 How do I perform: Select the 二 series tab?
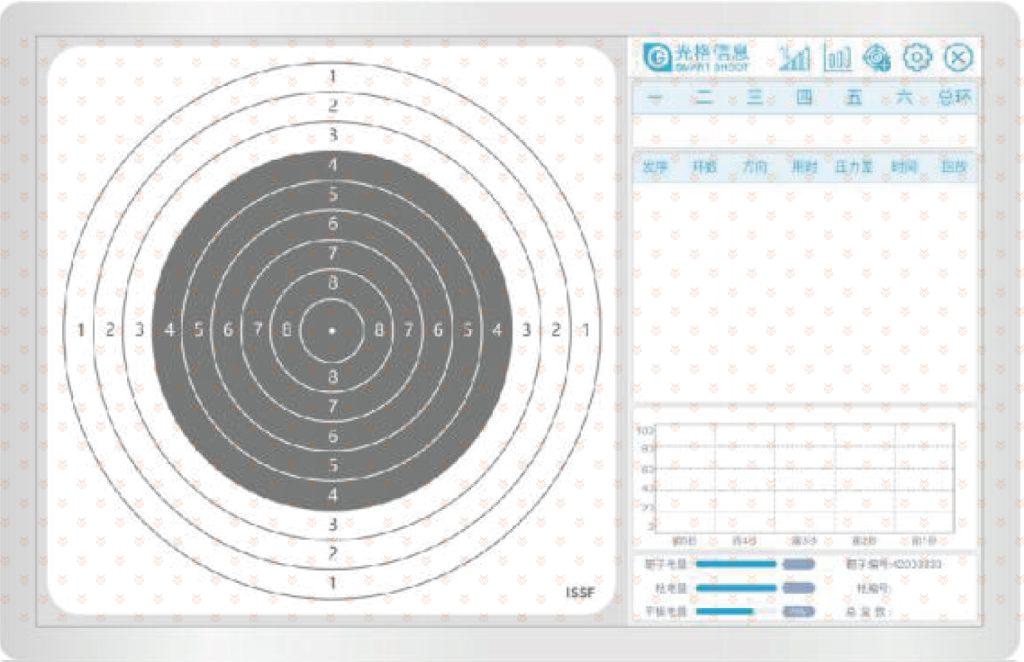click(705, 98)
